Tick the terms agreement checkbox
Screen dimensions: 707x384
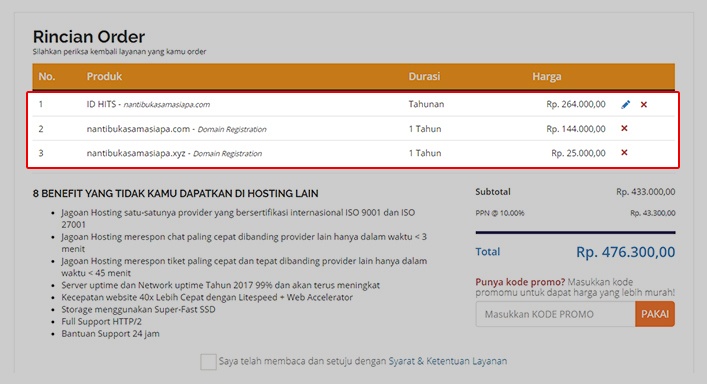click(x=208, y=362)
